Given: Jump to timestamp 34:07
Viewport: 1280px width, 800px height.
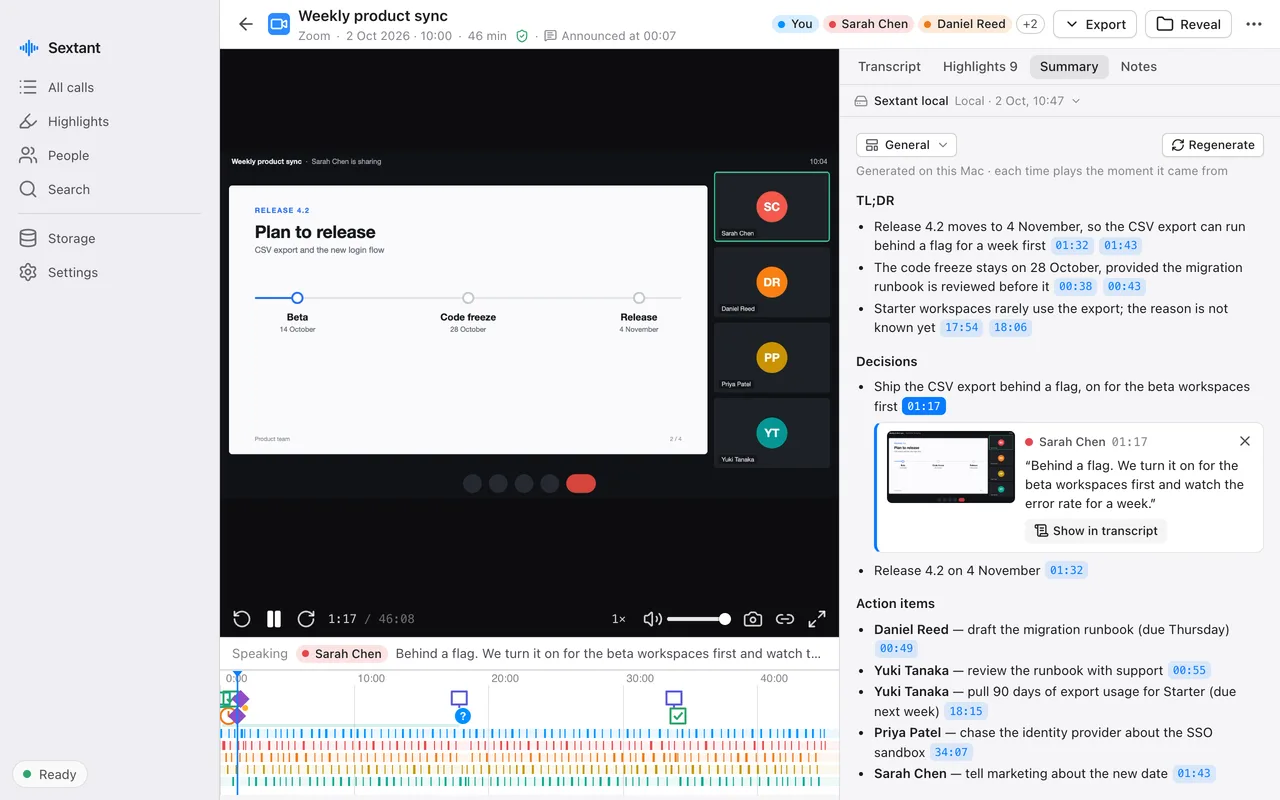Looking at the screenshot, I should pyautogui.click(x=951, y=753).
